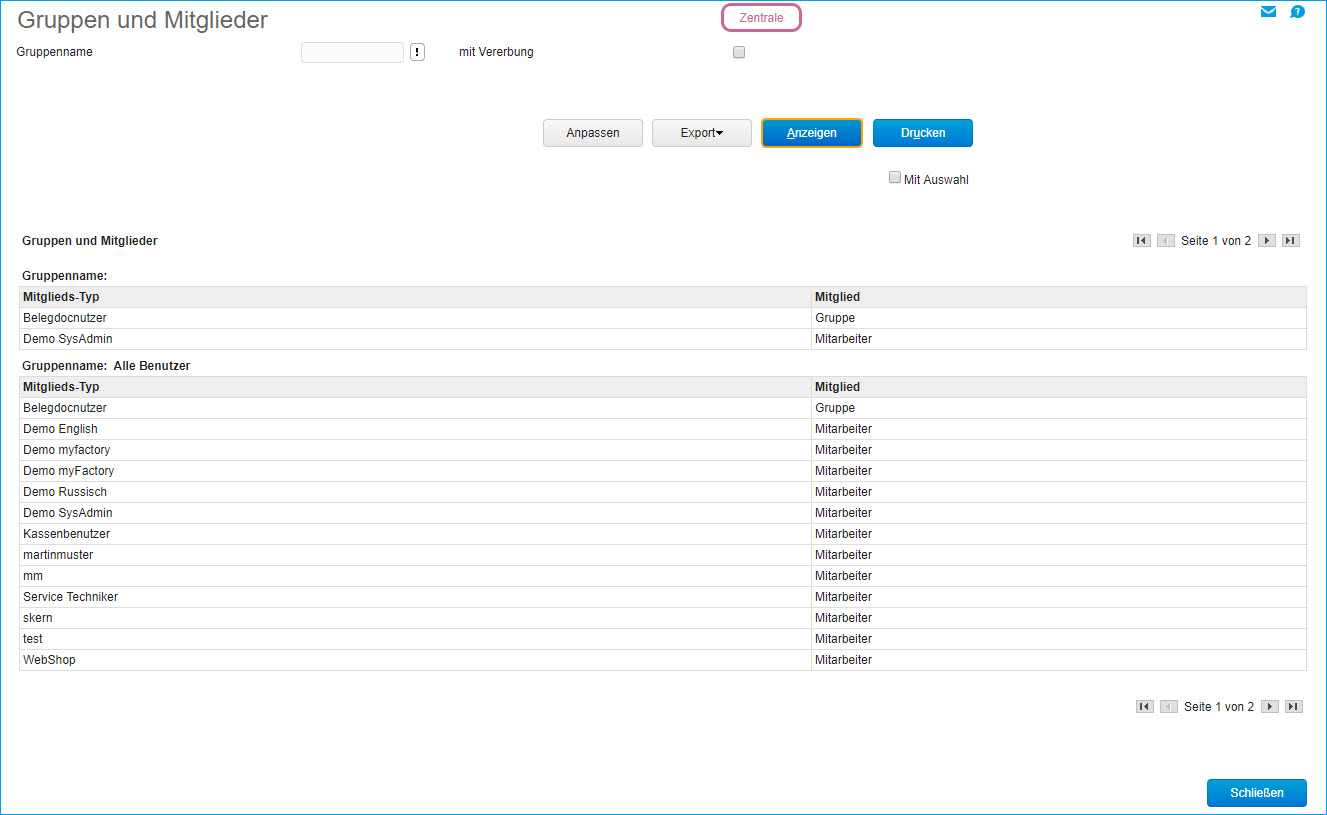Go to first page in bottom pager
This screenshot has height=815, width=1327.
pos(1145,707)
